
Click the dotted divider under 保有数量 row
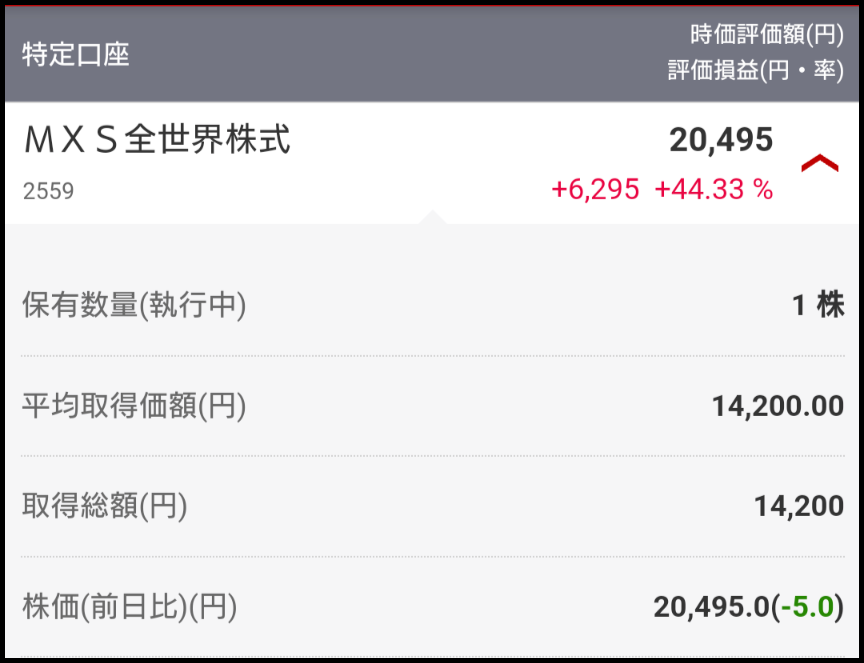tap(432, 356)
